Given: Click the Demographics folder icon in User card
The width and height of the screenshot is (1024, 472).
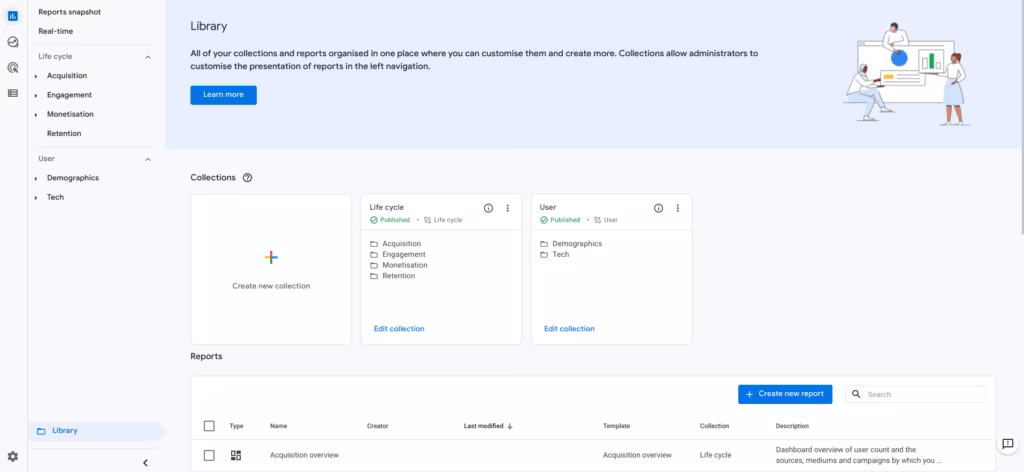Looking at the screenshot, I should (544, 244).
